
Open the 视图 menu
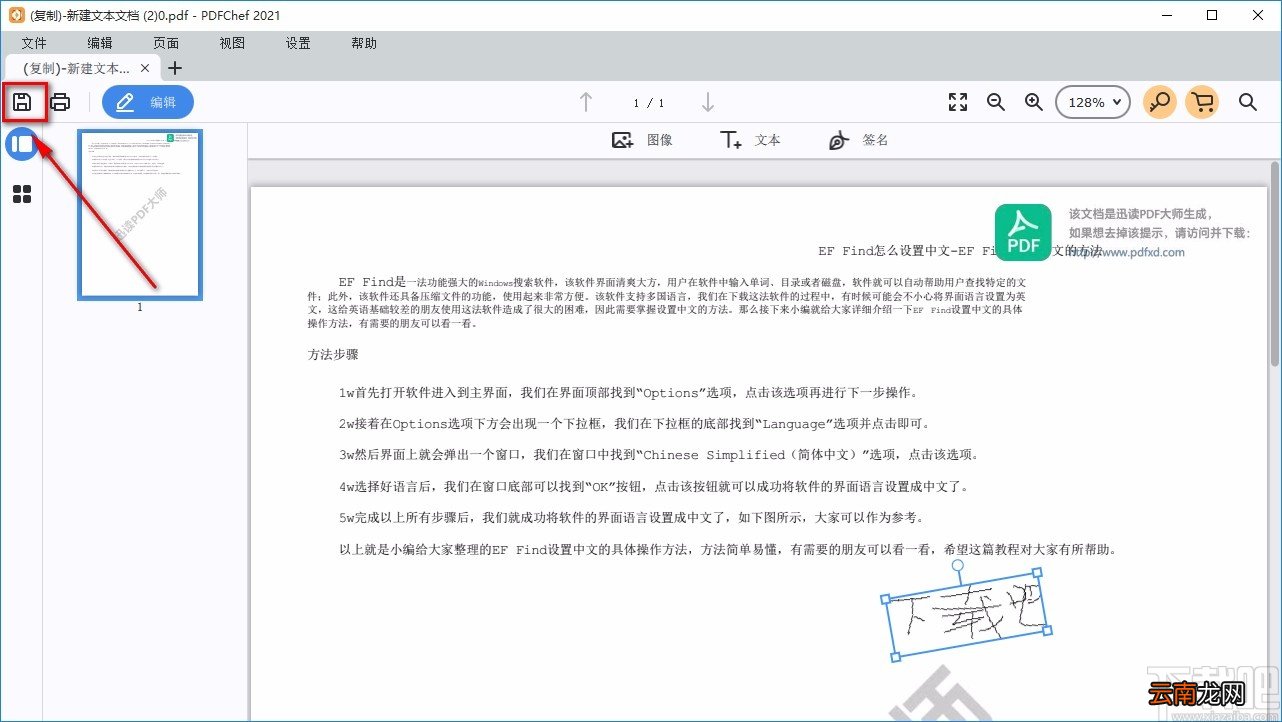click(x=232, y=43)
